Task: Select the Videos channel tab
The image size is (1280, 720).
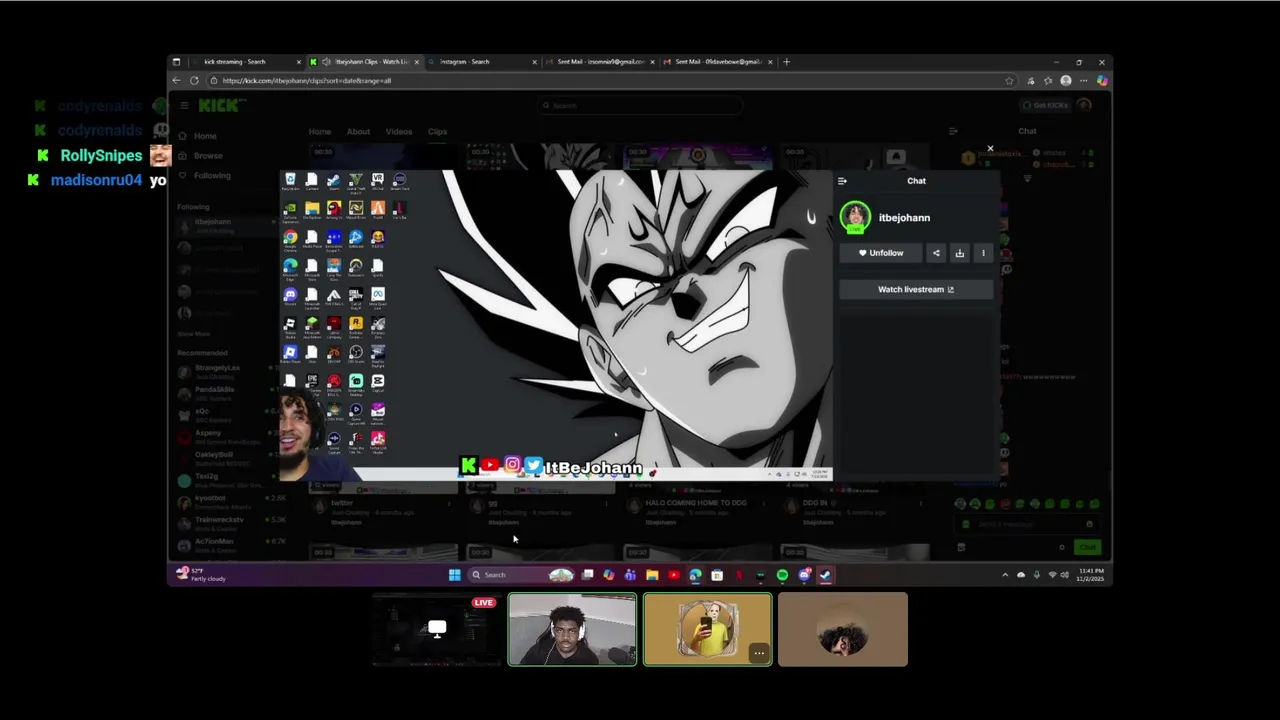Action: (x=398, y=132)
